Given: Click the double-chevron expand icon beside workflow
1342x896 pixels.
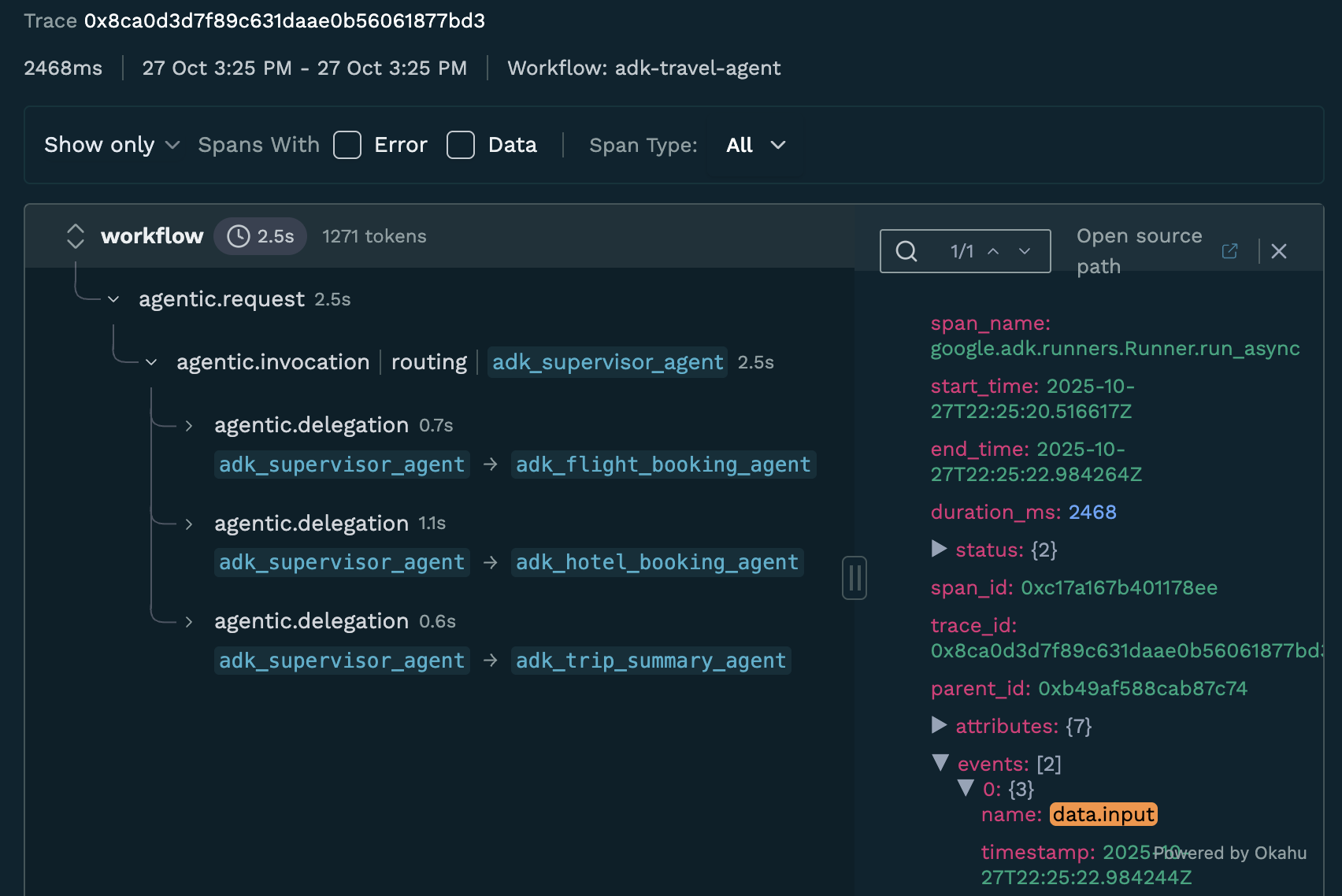Looking at the screenshot, I should click(x=75, y=235).
